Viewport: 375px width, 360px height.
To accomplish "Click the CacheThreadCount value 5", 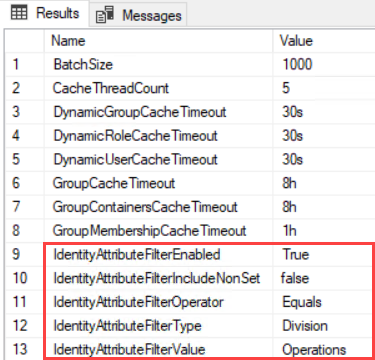I will point(324,88).
